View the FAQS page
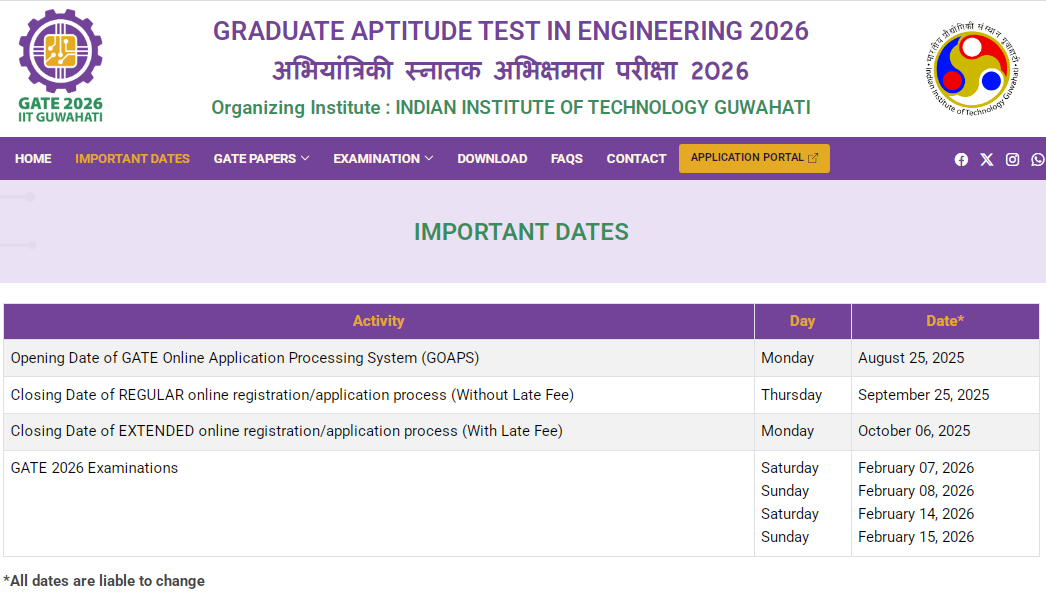 click(x=566, y=158)
